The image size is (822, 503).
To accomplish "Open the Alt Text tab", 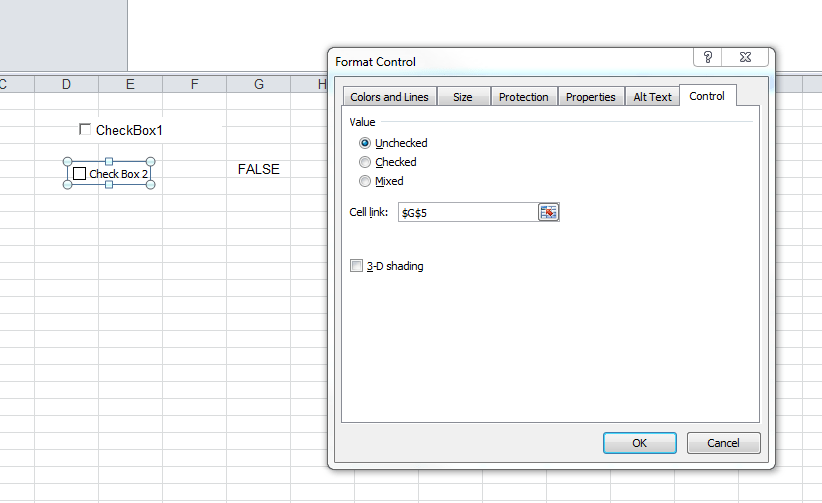I will (x=652, y=97).
